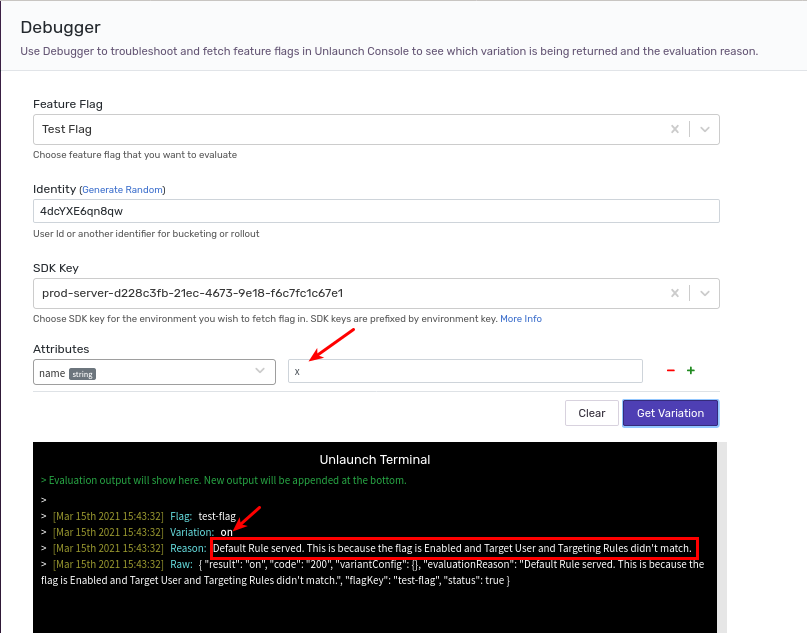The height and width of the screenshot is (633, 807).
Task: Click the Get Variation button
Action: pyautogui.click(x=670, y=413)
